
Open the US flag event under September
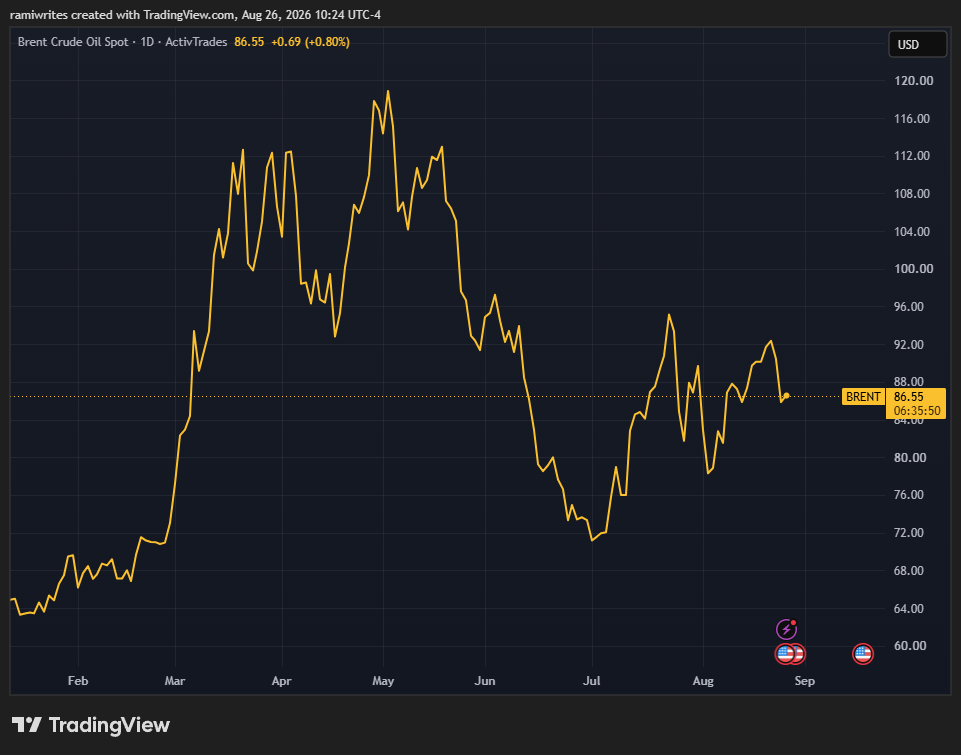point(863,654)
